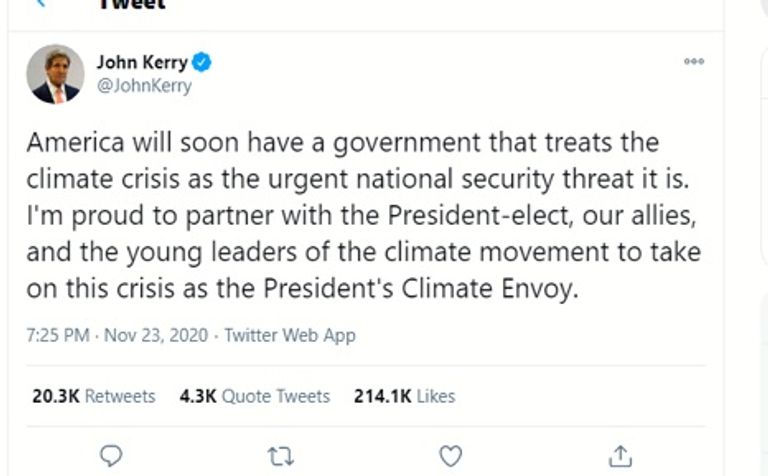View the 20.3K Retweets list
768x476 pixels.
point(94,396)
